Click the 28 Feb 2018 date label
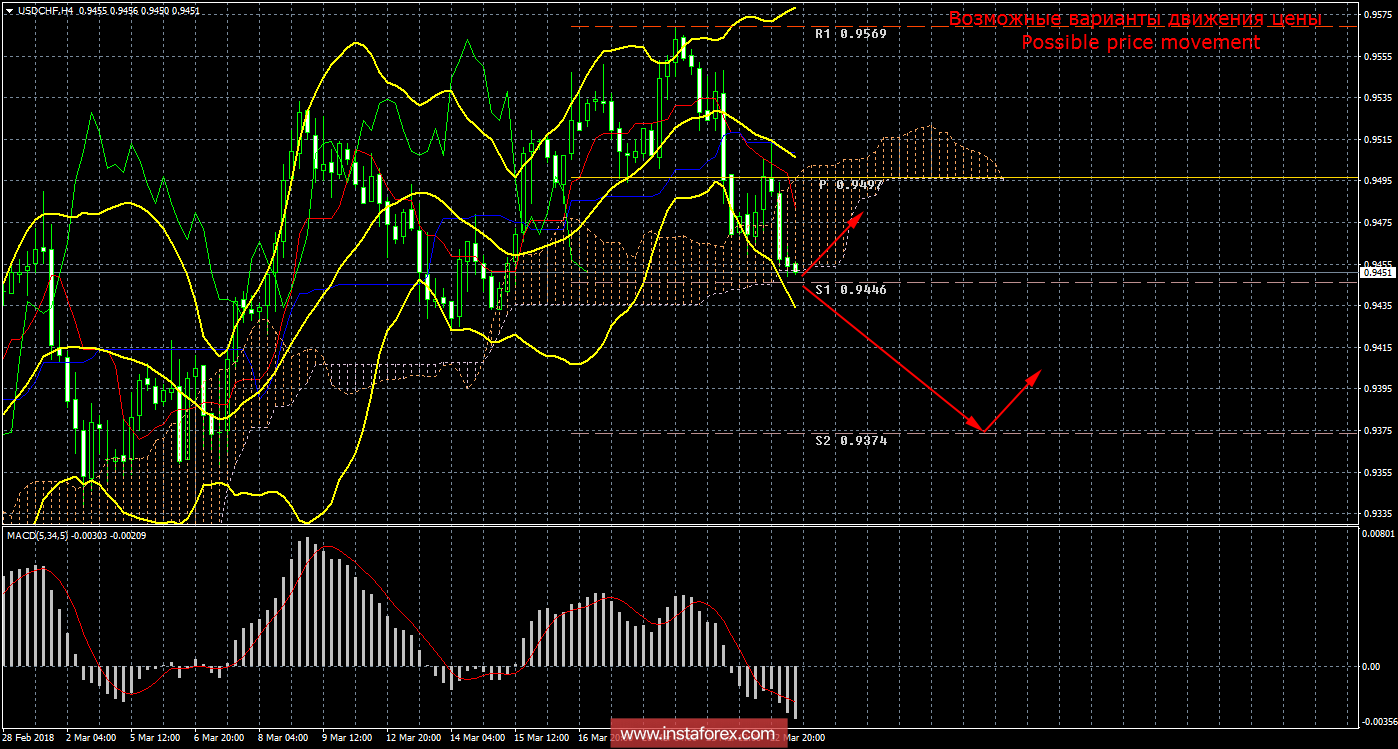The width and height of the screenshot is (1398, 749). pyautogui.click(x=26, y=737)
